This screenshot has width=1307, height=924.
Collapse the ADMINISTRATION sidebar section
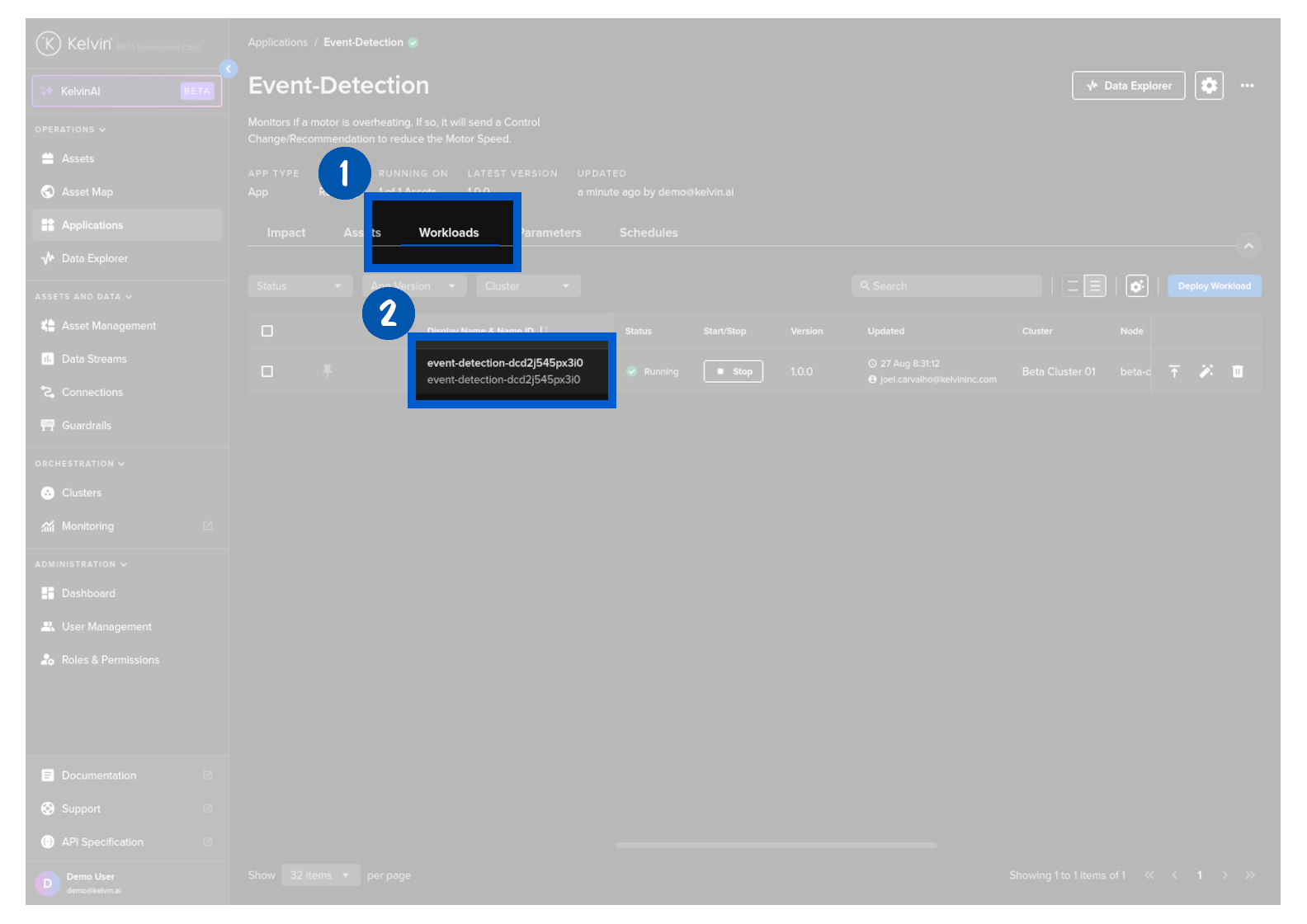pyautogui.click(x=81, y=564)
